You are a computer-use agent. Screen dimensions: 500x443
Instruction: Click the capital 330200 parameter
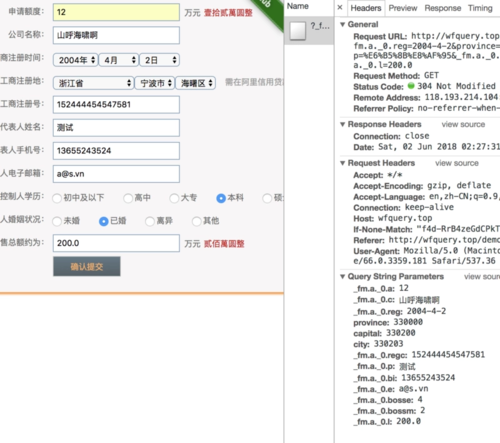384,333
